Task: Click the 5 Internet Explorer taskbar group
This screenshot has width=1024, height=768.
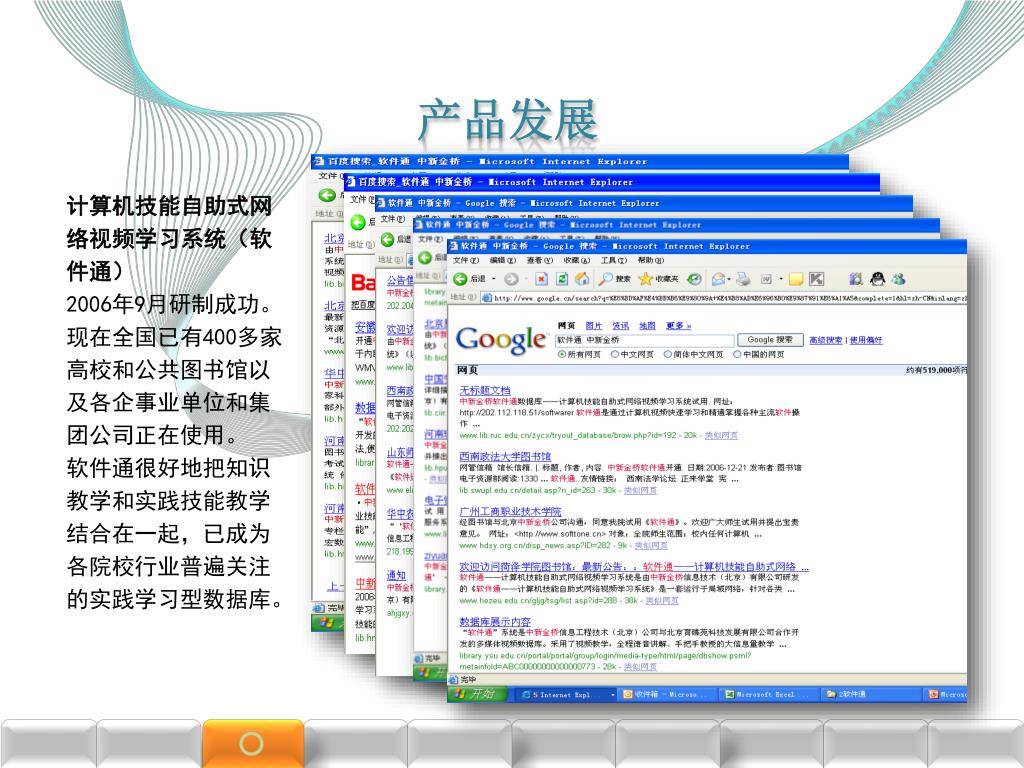Action: [x=564, y=695]
